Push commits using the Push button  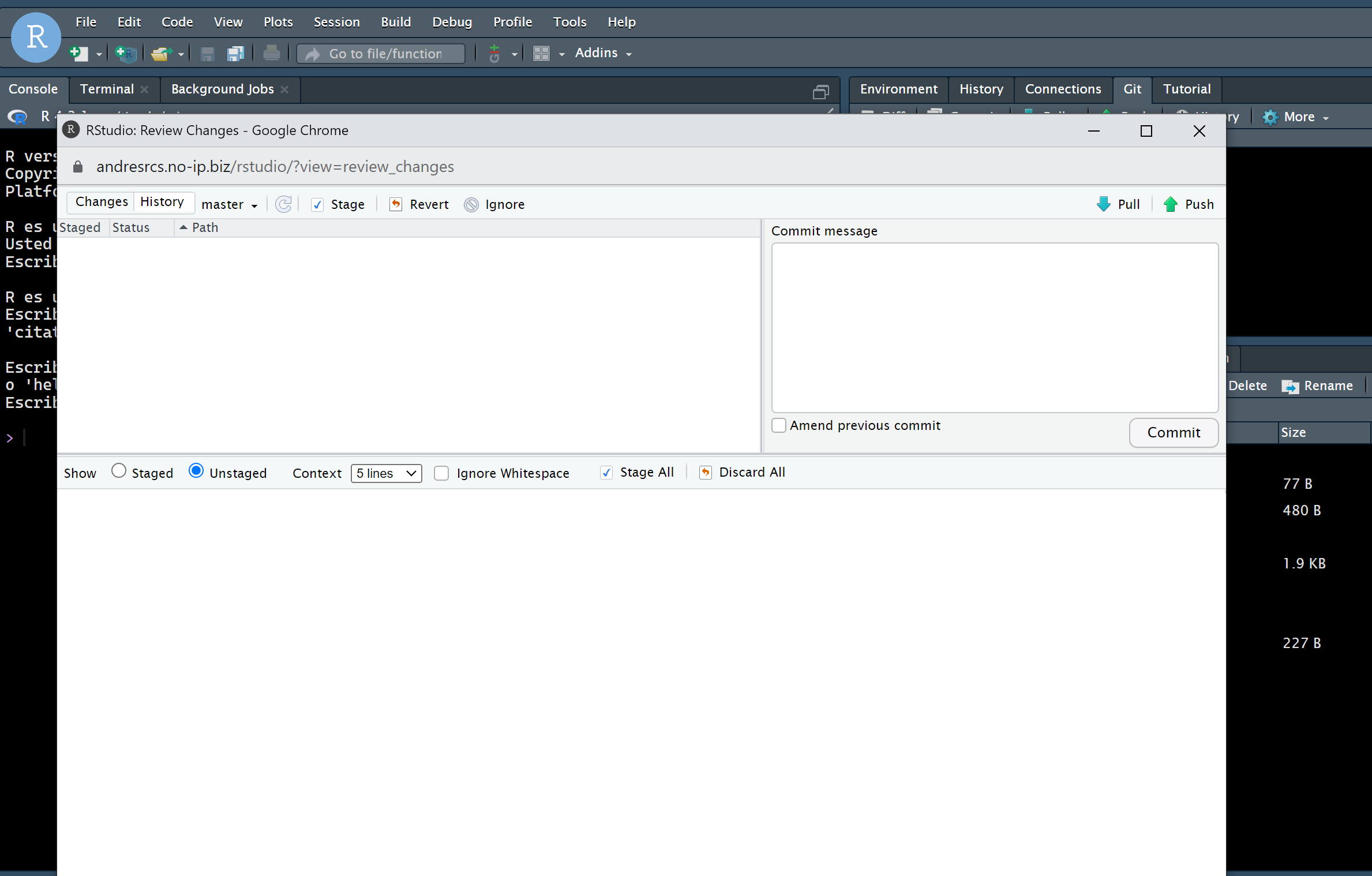pos(1188,204)
